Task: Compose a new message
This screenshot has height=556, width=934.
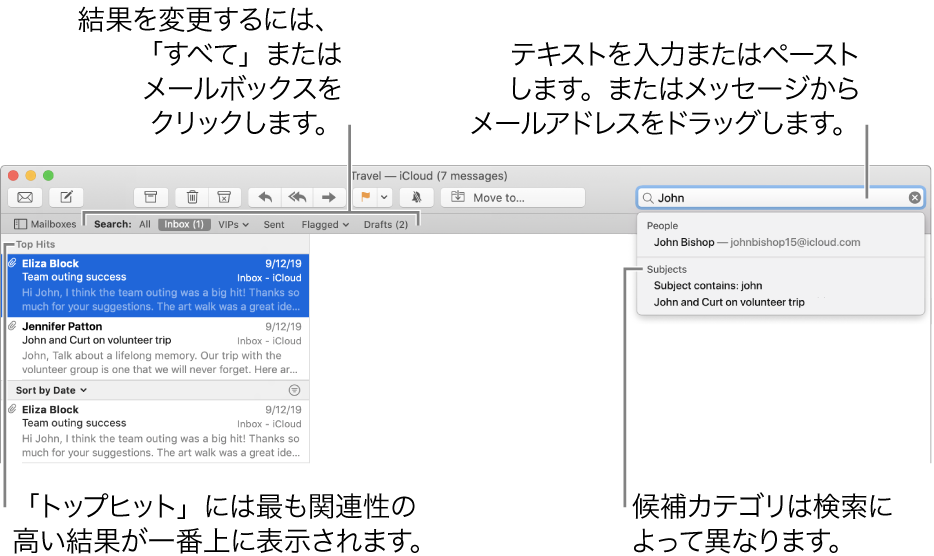Action: 66,197
